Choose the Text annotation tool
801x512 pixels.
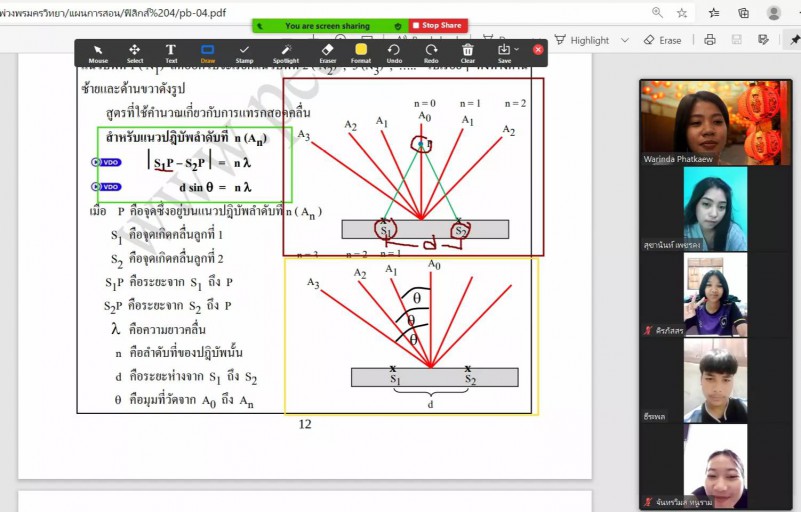pos(171,53)
